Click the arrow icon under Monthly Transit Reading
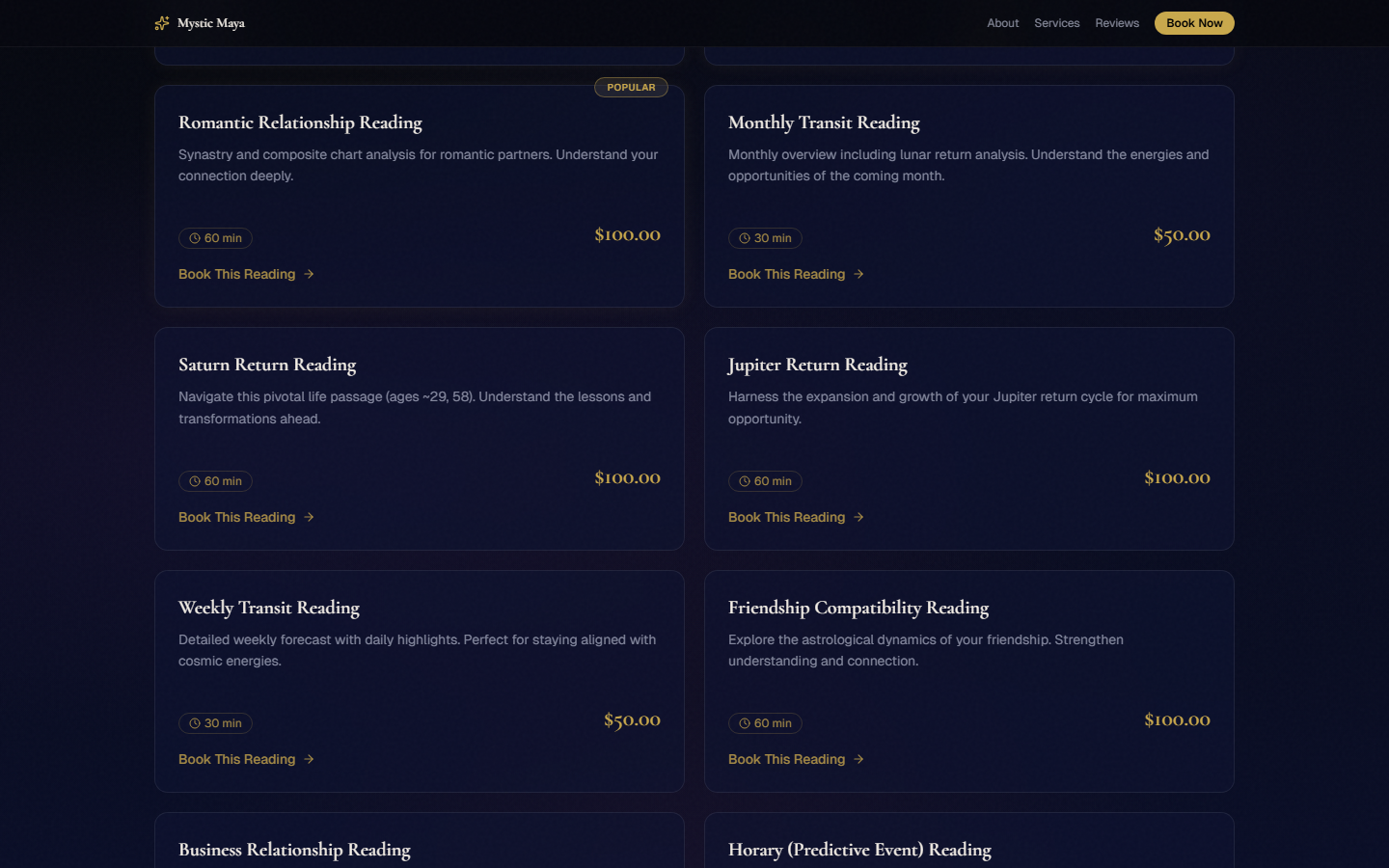The width and height of the screenshot is (1389, 868). pos(858,275)
